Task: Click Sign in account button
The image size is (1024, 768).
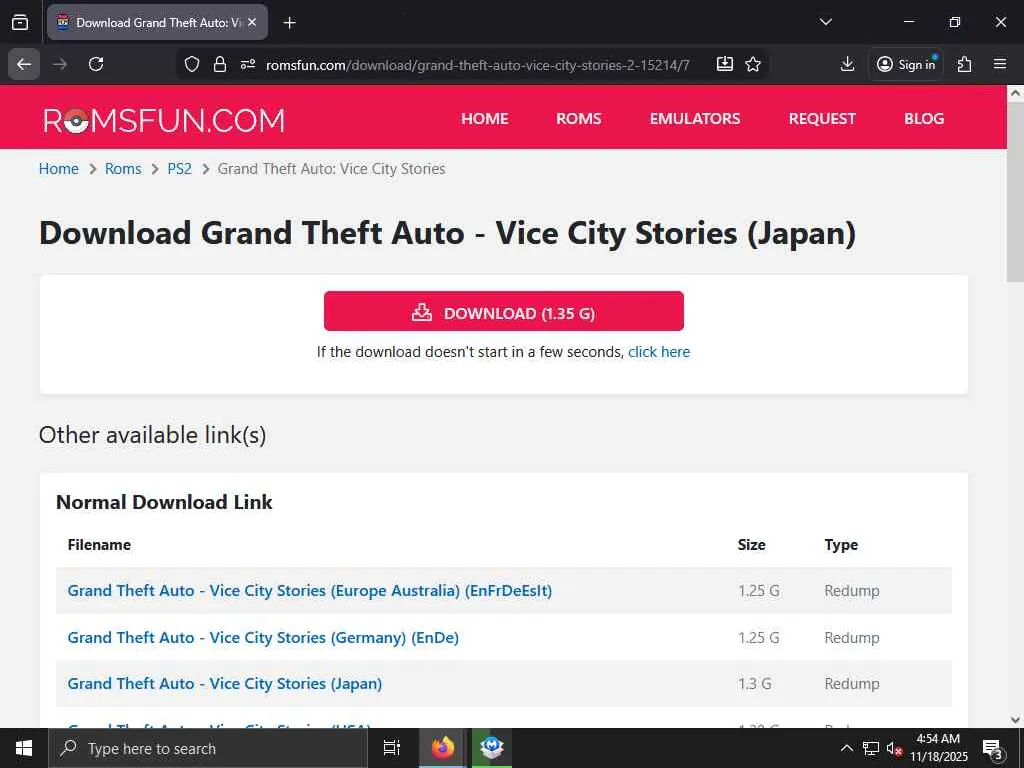Action: (x=906, y=64)
